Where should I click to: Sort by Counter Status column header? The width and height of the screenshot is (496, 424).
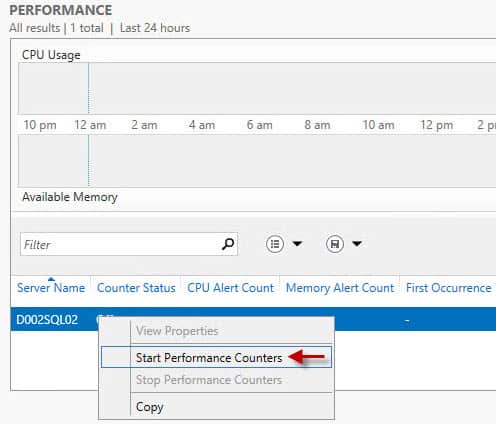point(136,288)
